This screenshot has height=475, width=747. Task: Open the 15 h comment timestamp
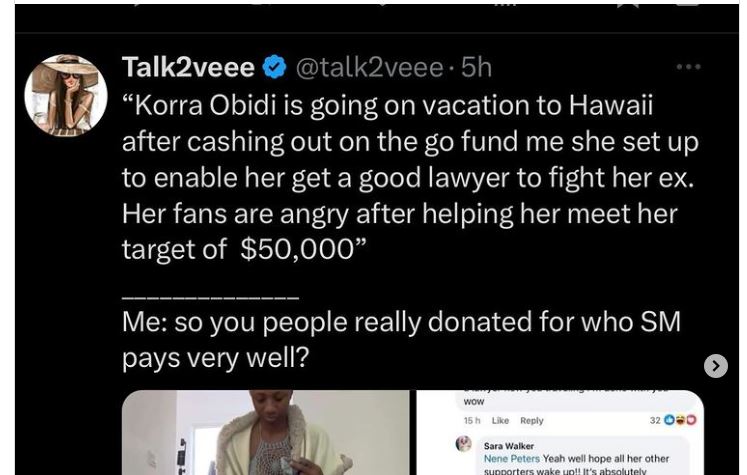(472, 421)
